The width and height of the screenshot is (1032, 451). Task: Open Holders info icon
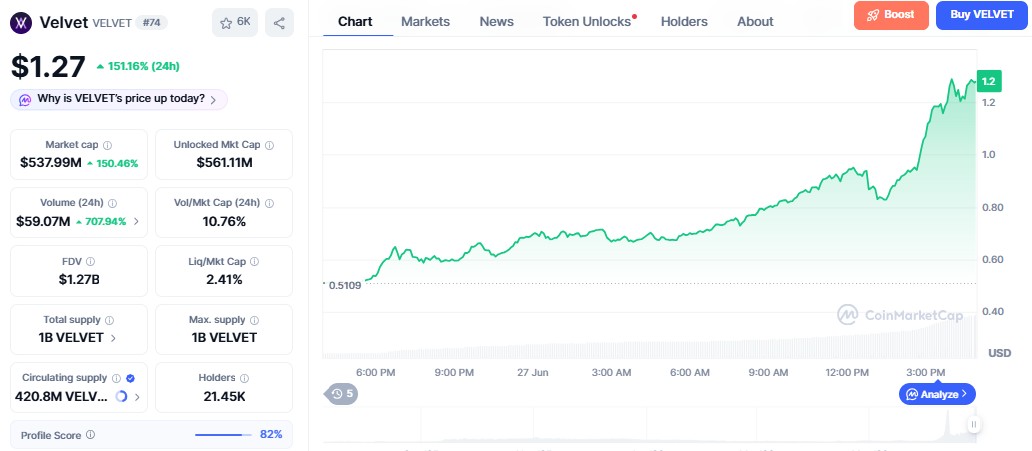244,378
